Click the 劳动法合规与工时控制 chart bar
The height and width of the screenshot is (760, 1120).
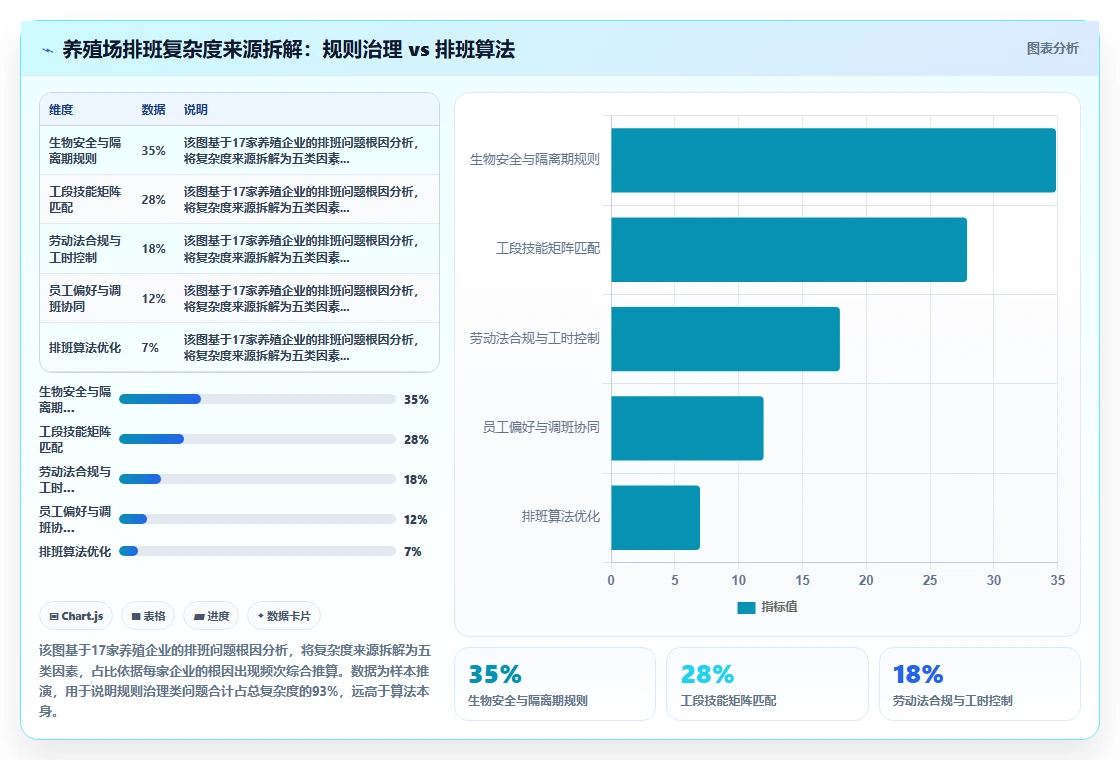pos(725,339)
